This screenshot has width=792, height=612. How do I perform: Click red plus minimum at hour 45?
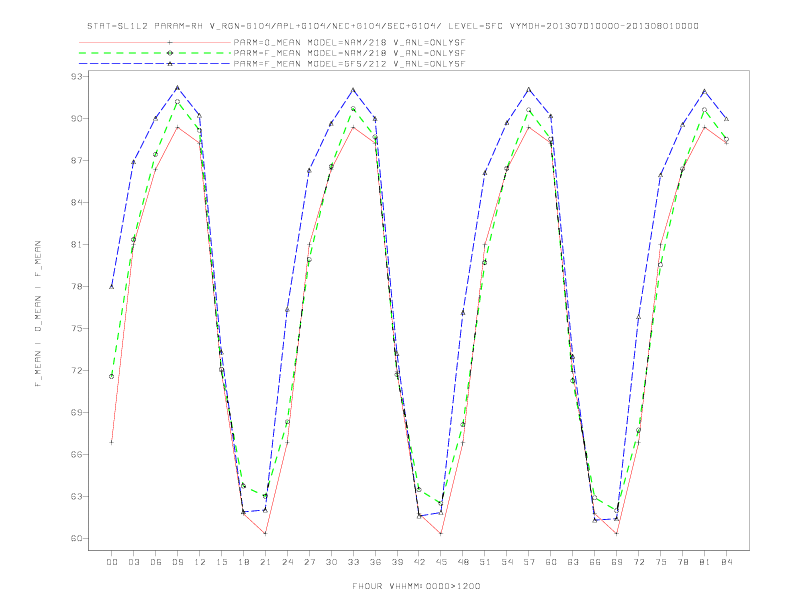(441, 533)
